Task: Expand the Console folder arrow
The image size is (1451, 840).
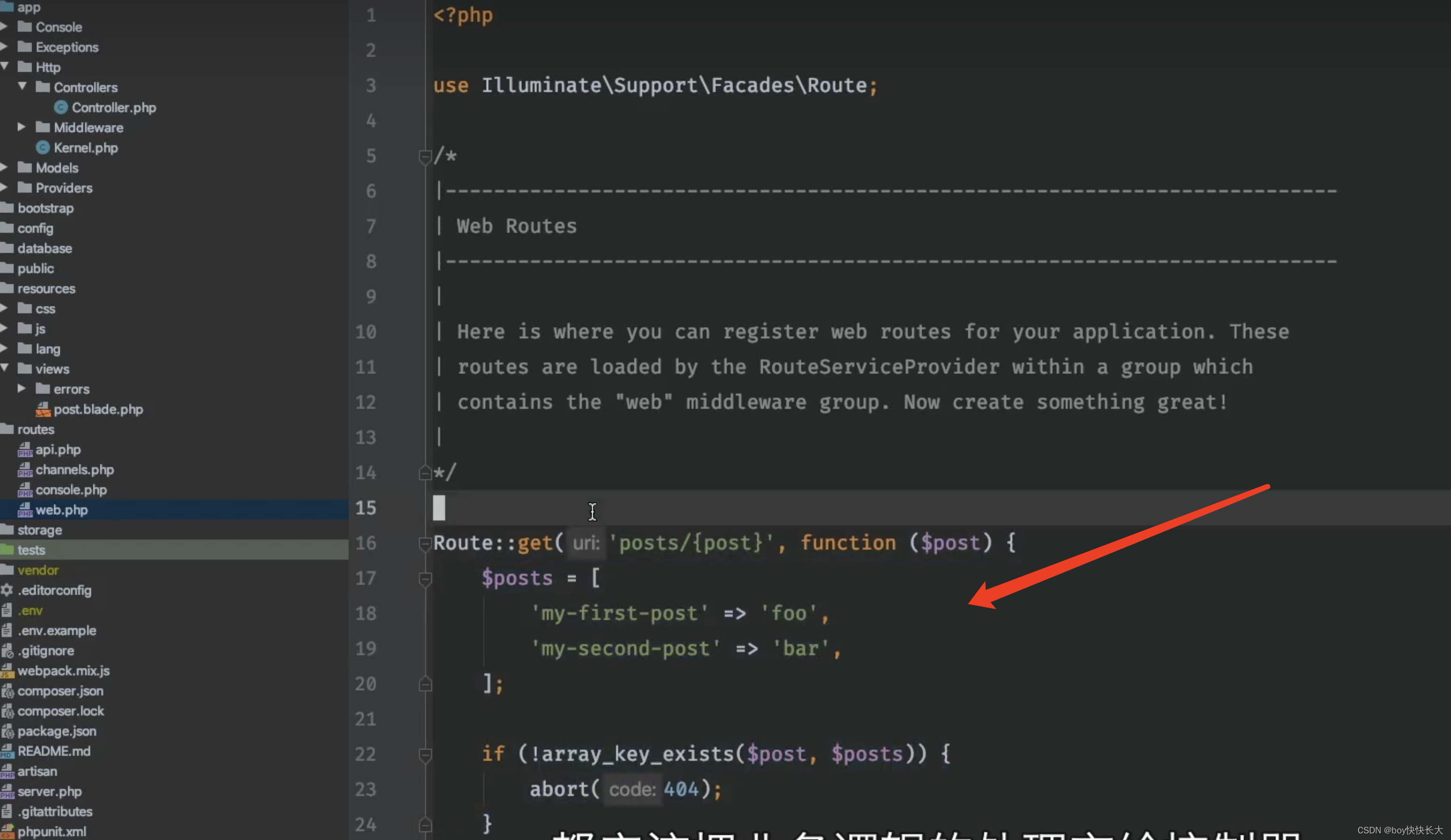Action: (4, 26)
